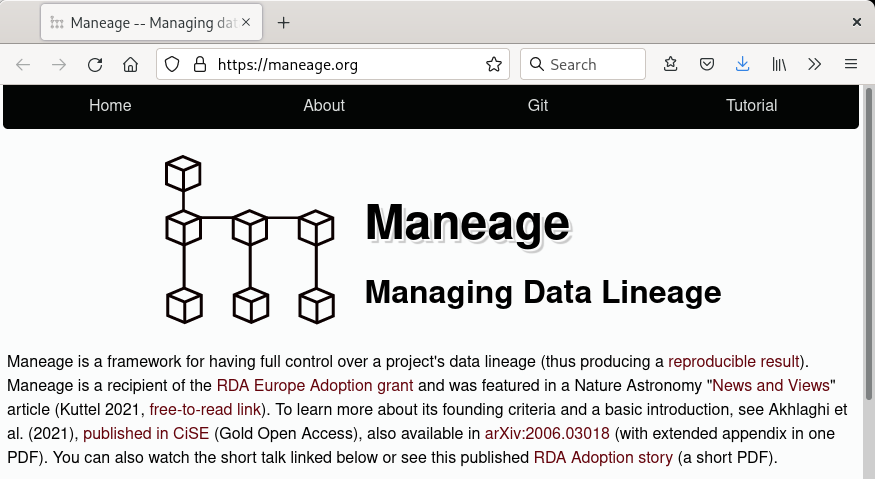Open the Library bookmarks and history icon
Image resolution: width=875 pixels, height=479 pixels.
[779, 64]
